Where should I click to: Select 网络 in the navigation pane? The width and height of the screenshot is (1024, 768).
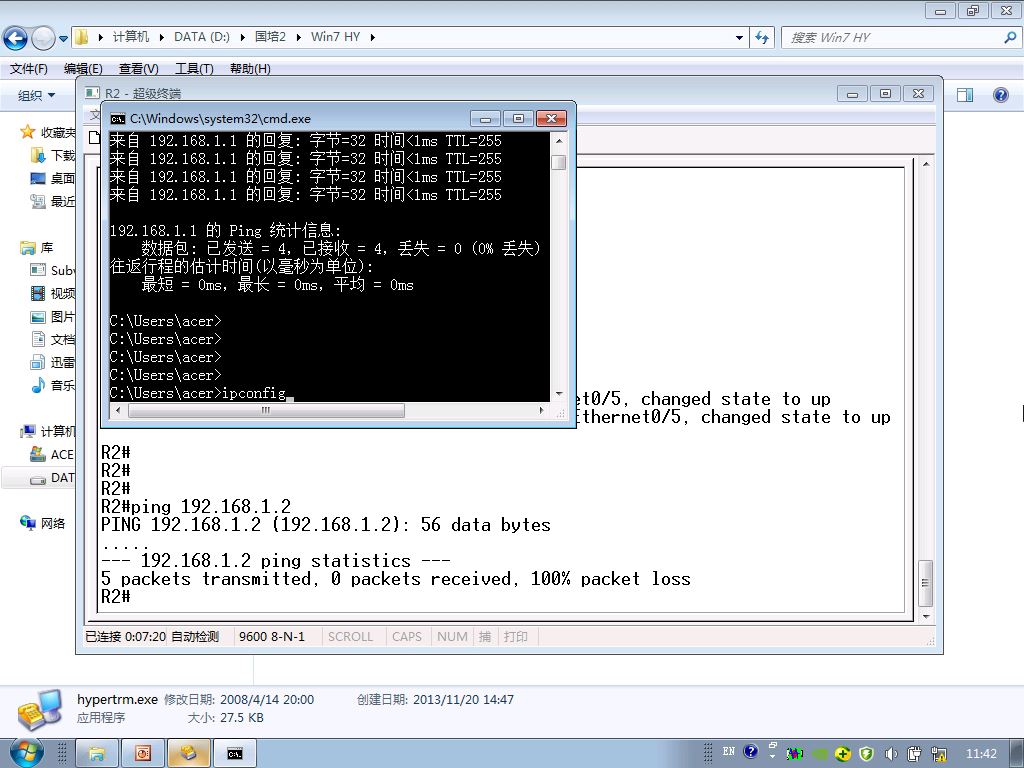click(53, 523)
